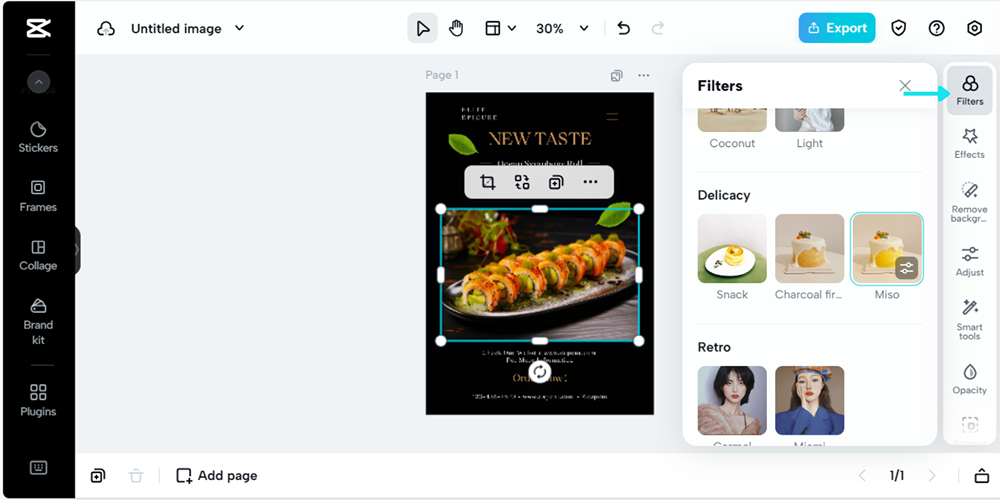This screenshot has width=1000, height=500.
Task: Click the duplicate page icon beside Page 1
Action: tap(617, 76)
